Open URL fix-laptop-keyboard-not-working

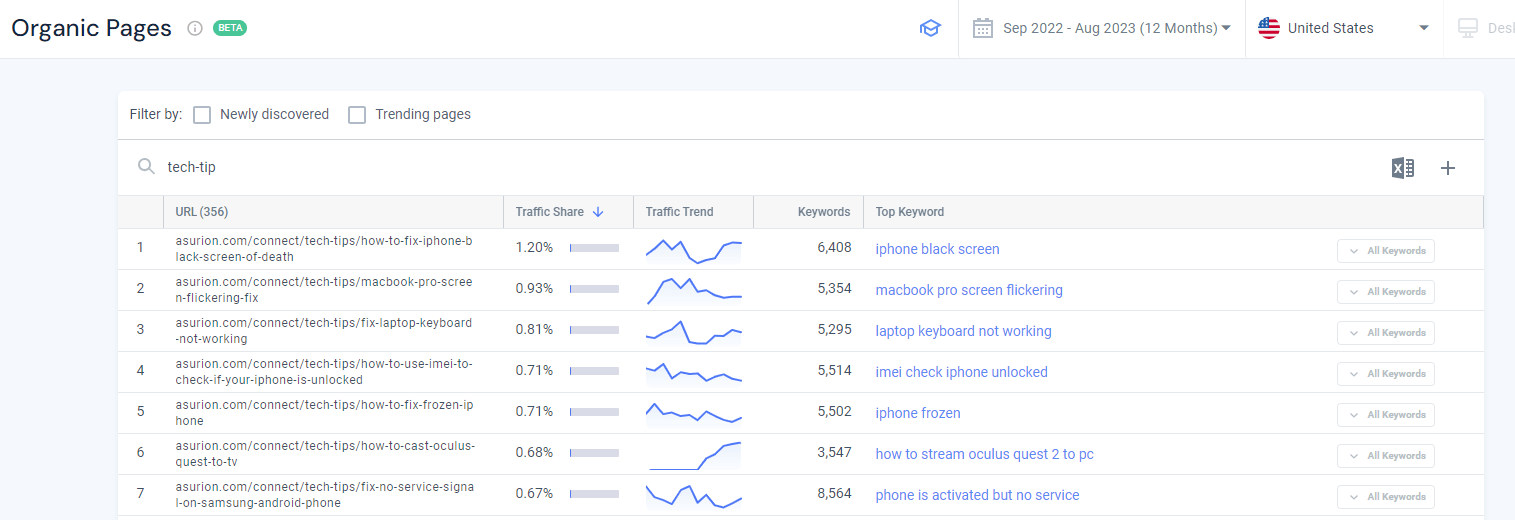pyautogui.click(x=324, y=331)
